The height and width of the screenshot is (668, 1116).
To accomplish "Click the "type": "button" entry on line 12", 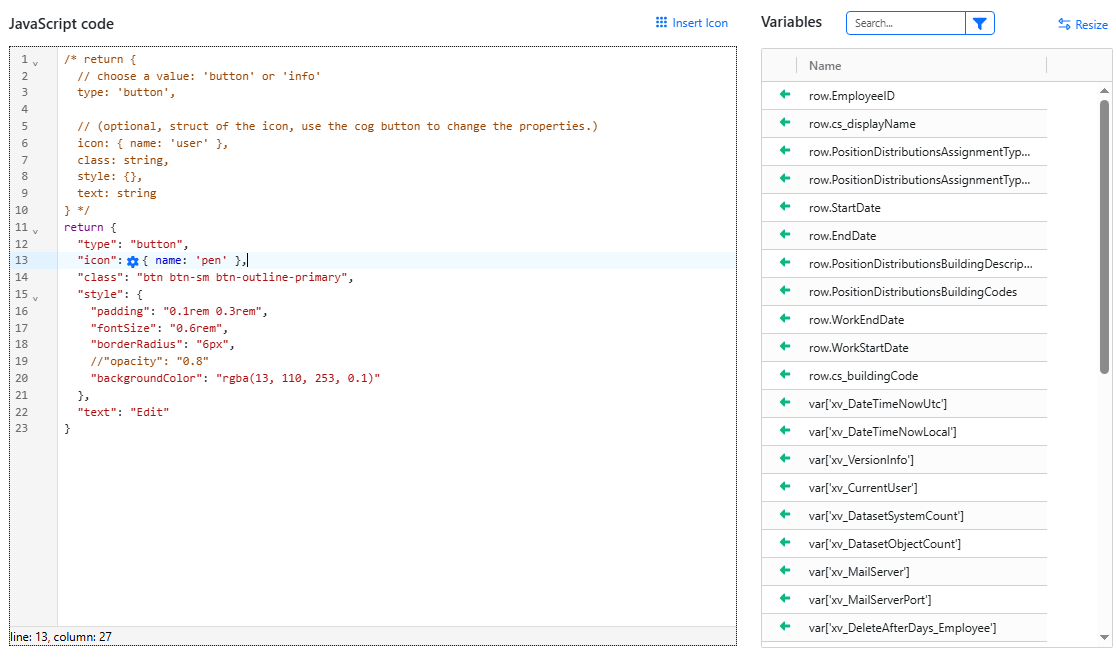I will pyautogui.click(x=132, y=245).
